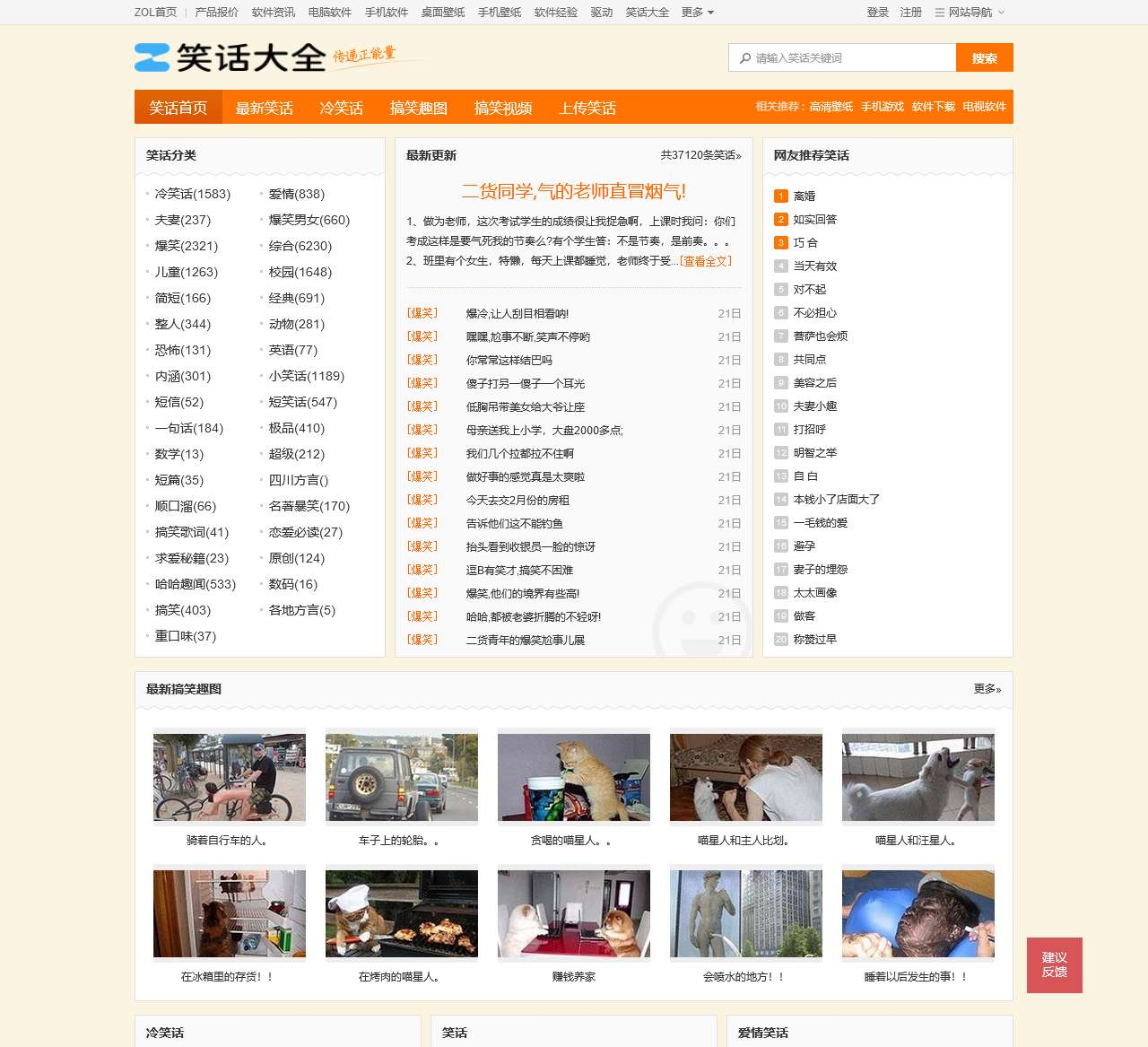Open the joke 傻子打另一傻子一个耳光

pos(526,384)
